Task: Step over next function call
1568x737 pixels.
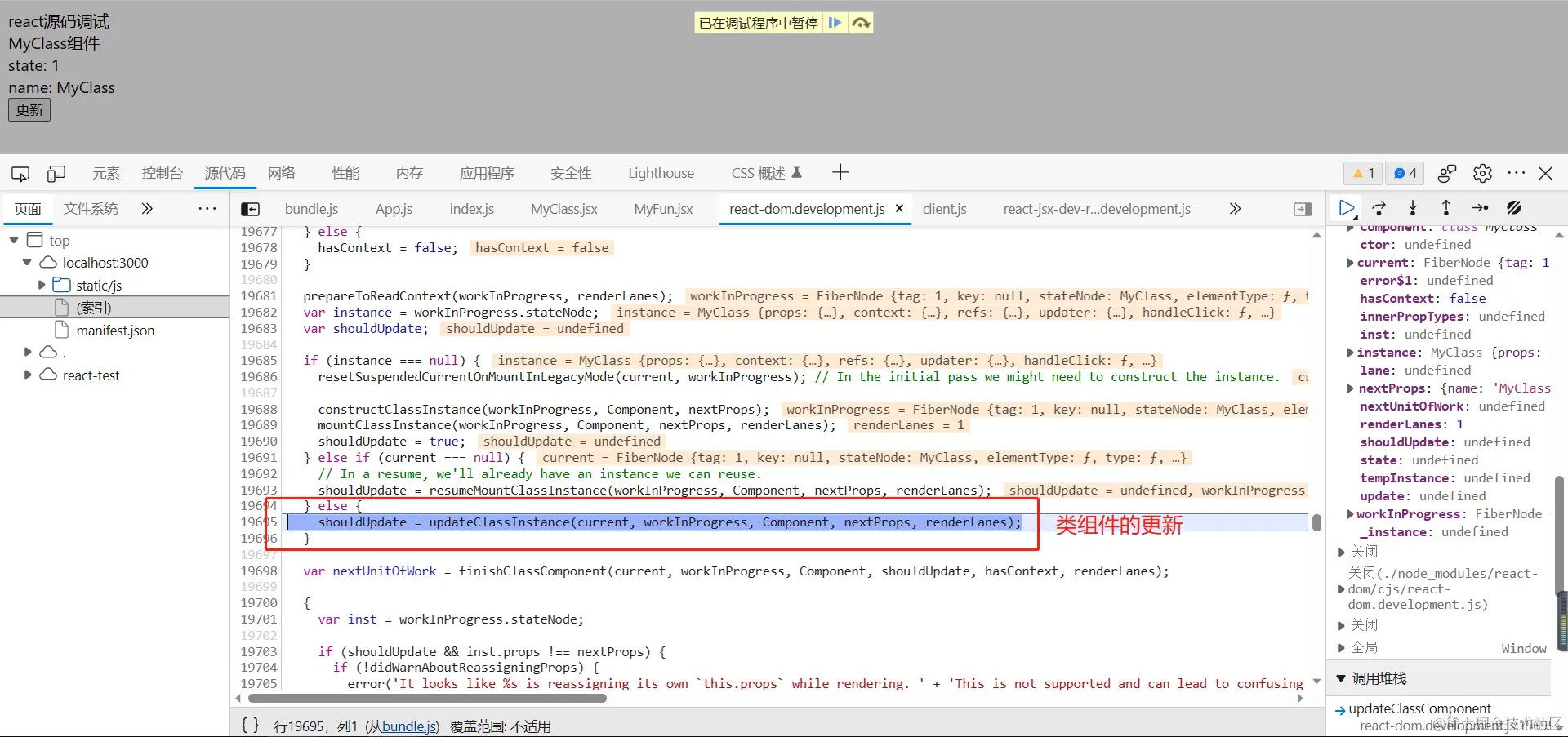Action: click(x=1379, y=208)
